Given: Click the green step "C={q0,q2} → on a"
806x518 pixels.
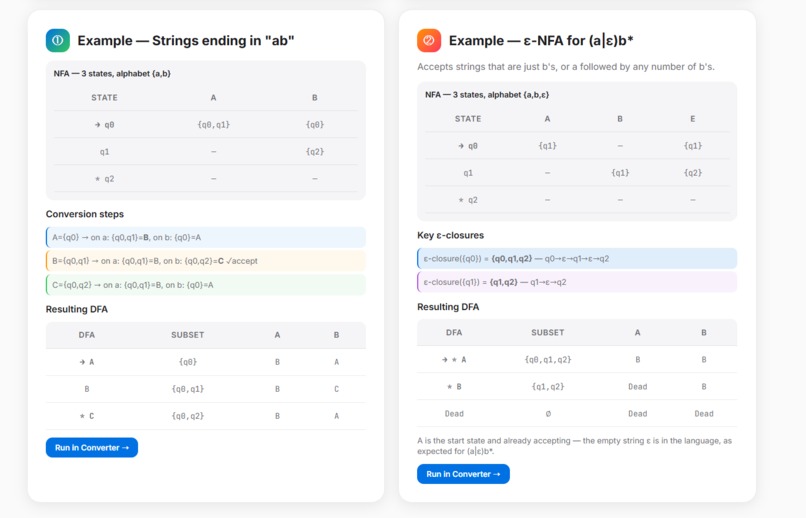Looking at the screenshot, I should (x=206, y=285).
